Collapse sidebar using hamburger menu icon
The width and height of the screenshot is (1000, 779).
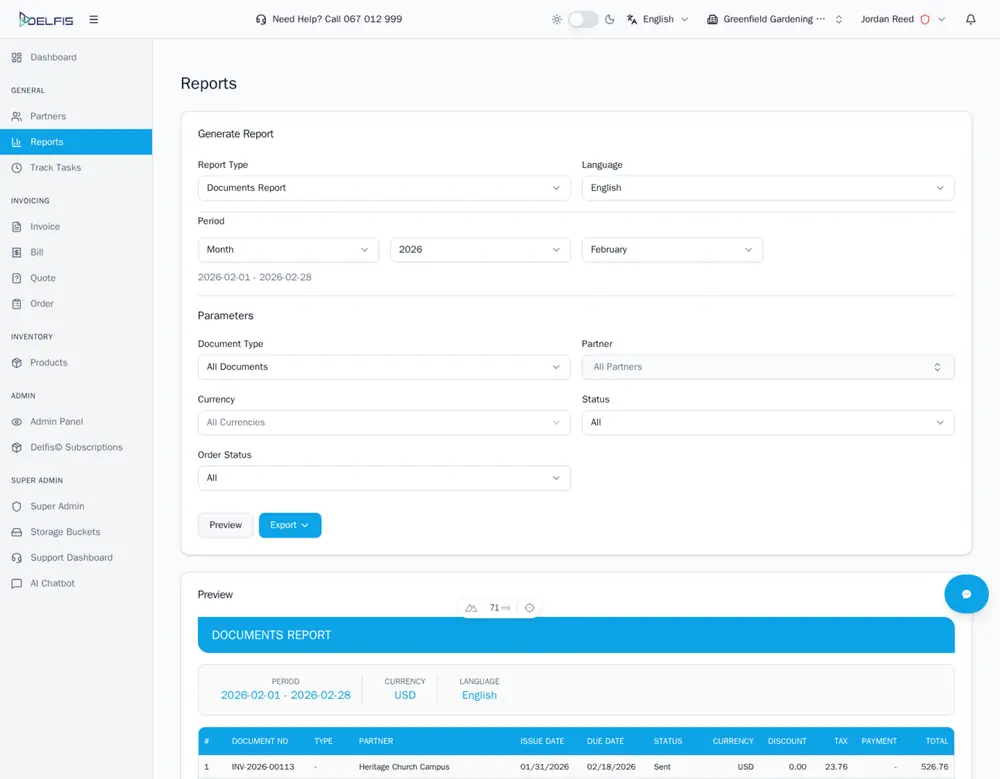click(x=93, y=19)
